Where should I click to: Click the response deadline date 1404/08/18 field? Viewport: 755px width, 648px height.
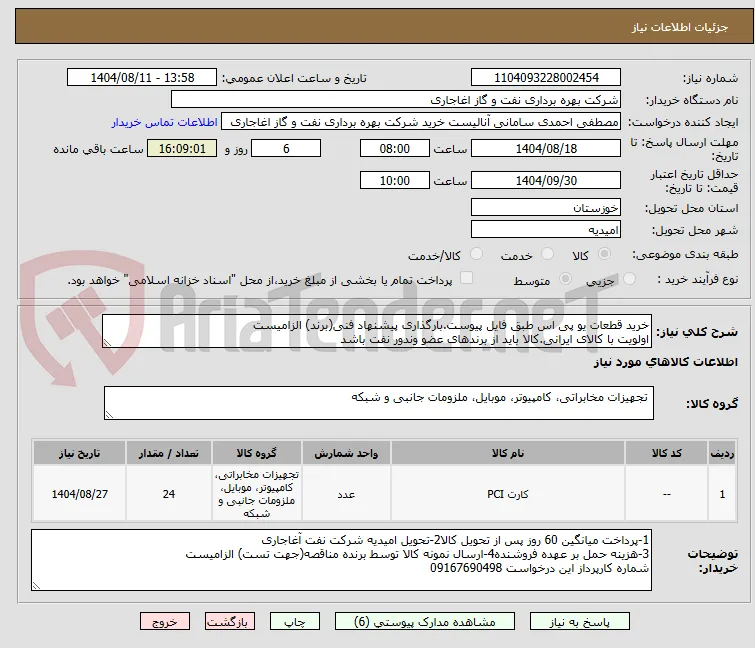(546, 148)
